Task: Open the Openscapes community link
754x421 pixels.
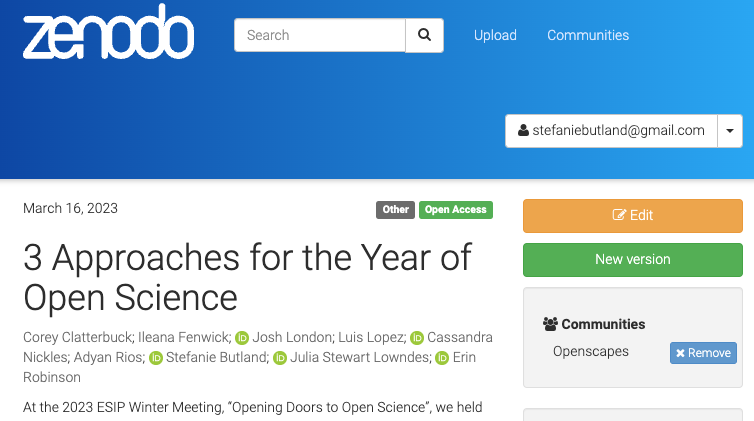Action: (590, 352)
